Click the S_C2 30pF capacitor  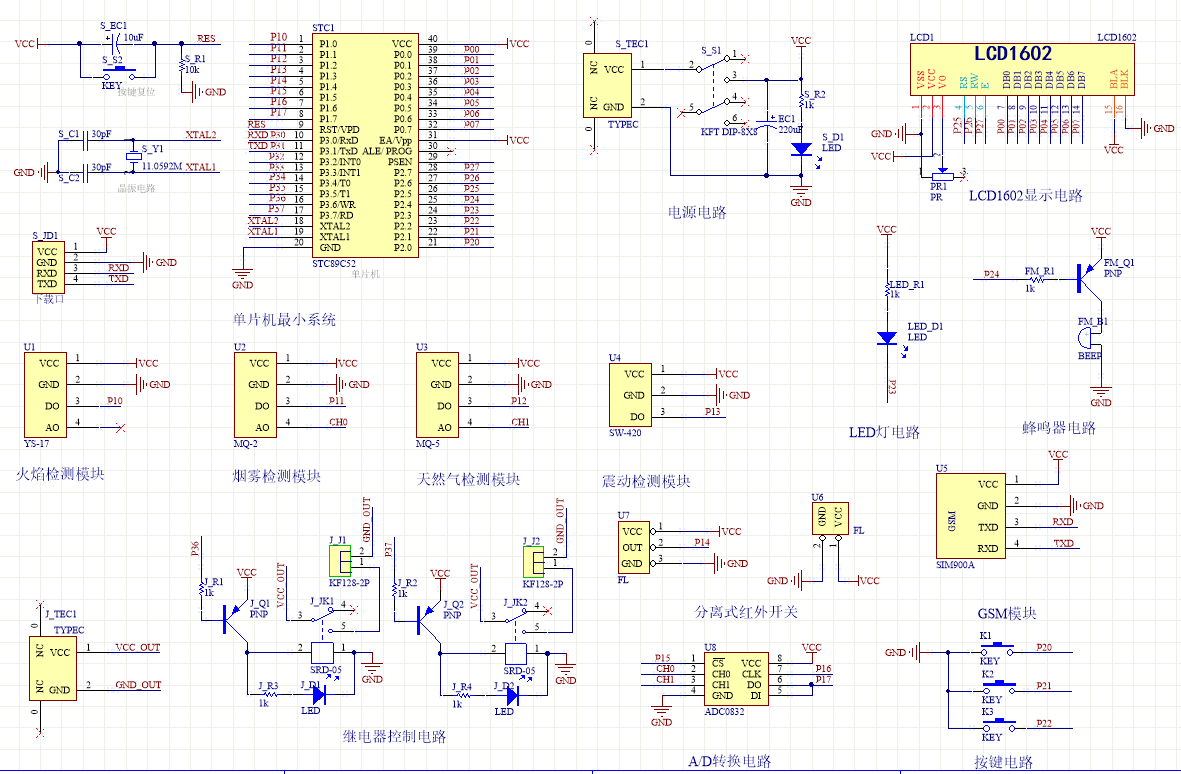pyautogui.click(x=86, y=172)
